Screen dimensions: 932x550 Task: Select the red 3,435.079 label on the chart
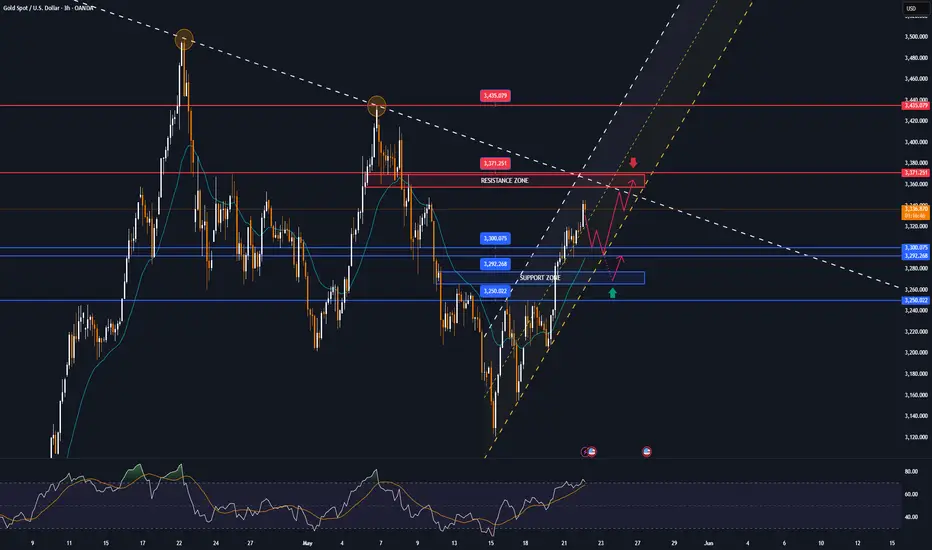coord(495,96)
